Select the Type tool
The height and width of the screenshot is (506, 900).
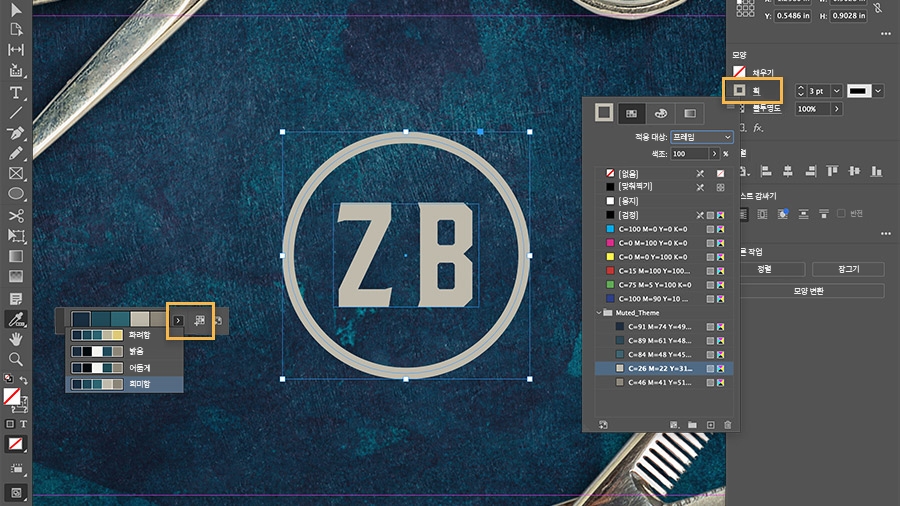coord(15,92)
